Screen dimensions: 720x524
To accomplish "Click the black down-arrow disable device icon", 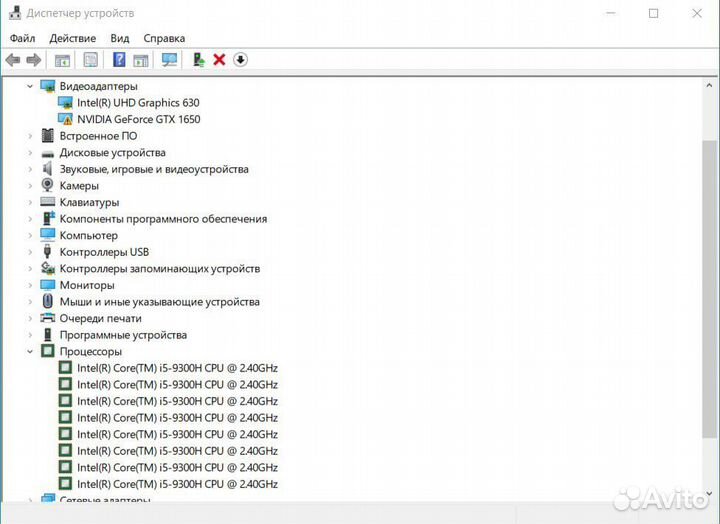I will tap(240, 60).
